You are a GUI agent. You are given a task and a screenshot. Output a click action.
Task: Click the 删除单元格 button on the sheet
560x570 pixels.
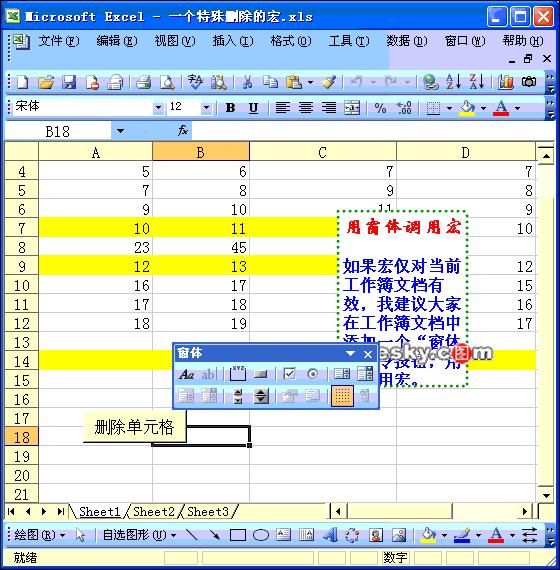pos(135,427)
